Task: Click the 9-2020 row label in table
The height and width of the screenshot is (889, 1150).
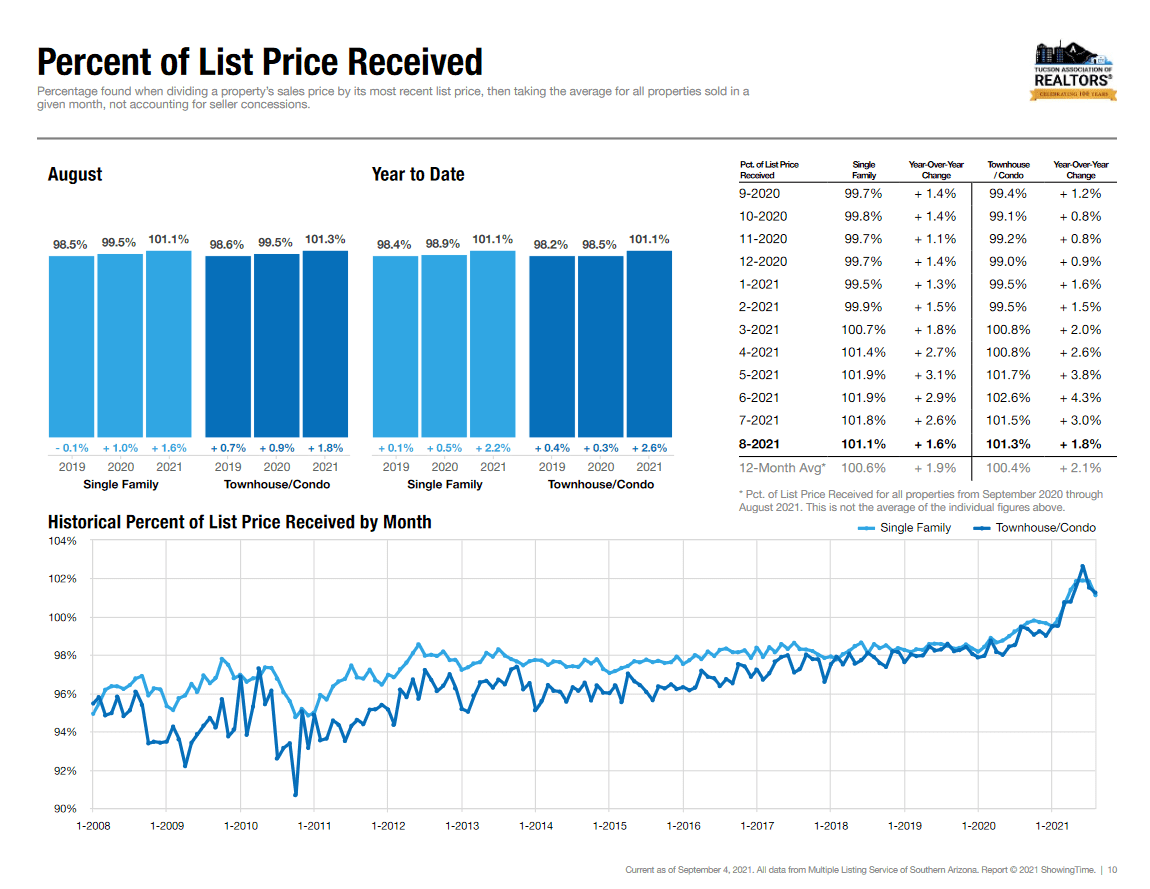Action: point(760,193)
